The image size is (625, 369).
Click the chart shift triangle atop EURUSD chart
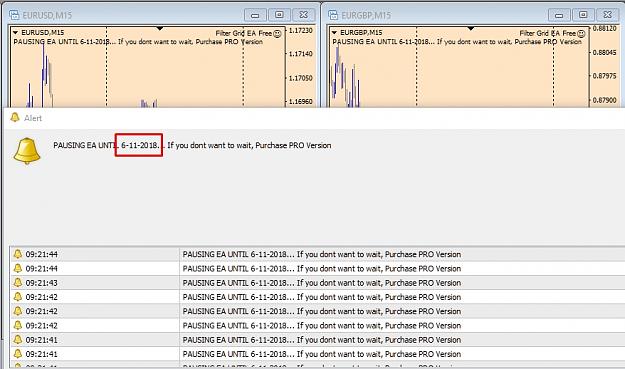(160, 29)
